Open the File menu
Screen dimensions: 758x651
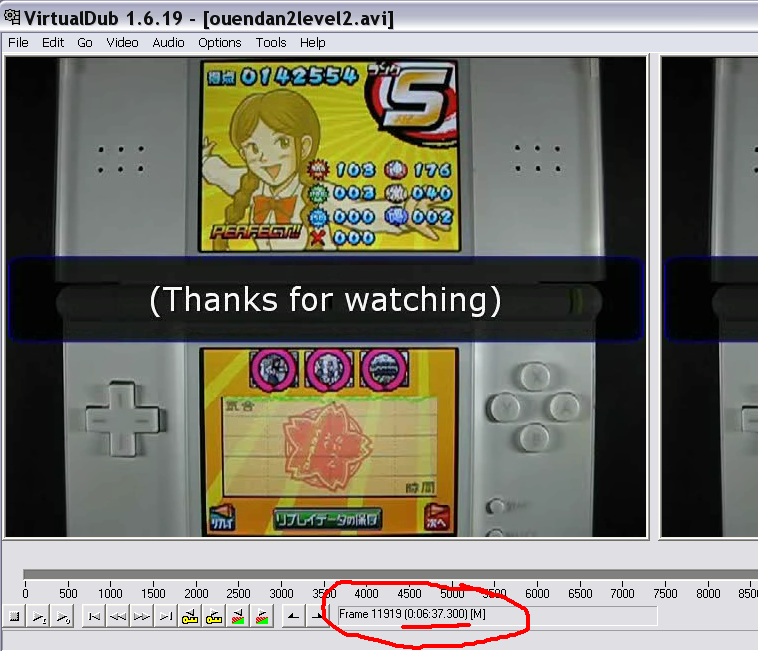pos(18,43)
